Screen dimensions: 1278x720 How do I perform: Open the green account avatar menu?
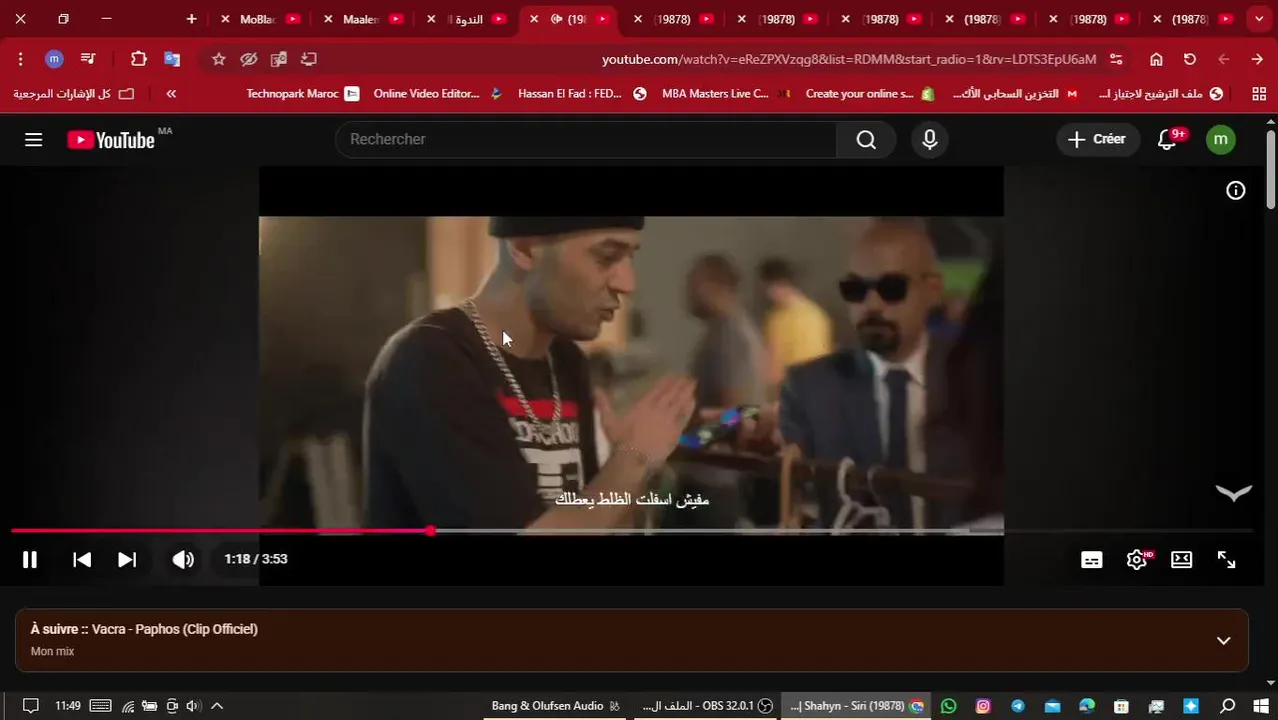[1220, 140]
